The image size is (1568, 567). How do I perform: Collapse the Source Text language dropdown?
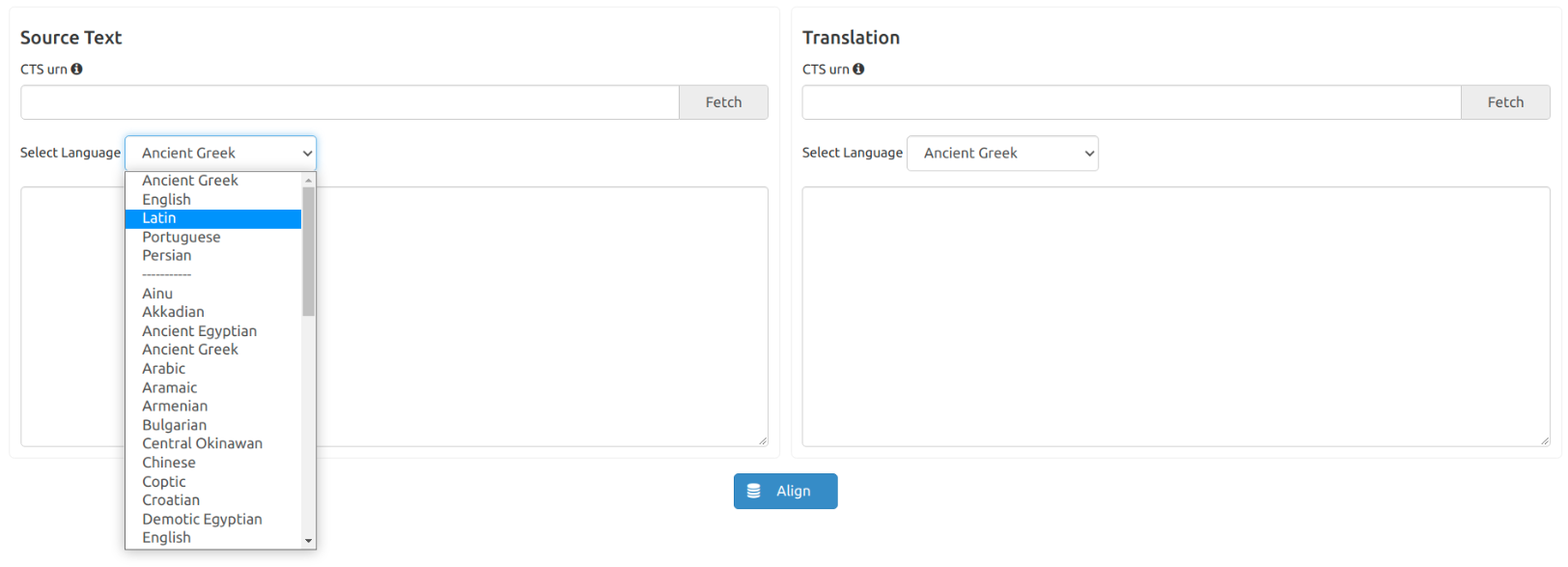[220, 154]
